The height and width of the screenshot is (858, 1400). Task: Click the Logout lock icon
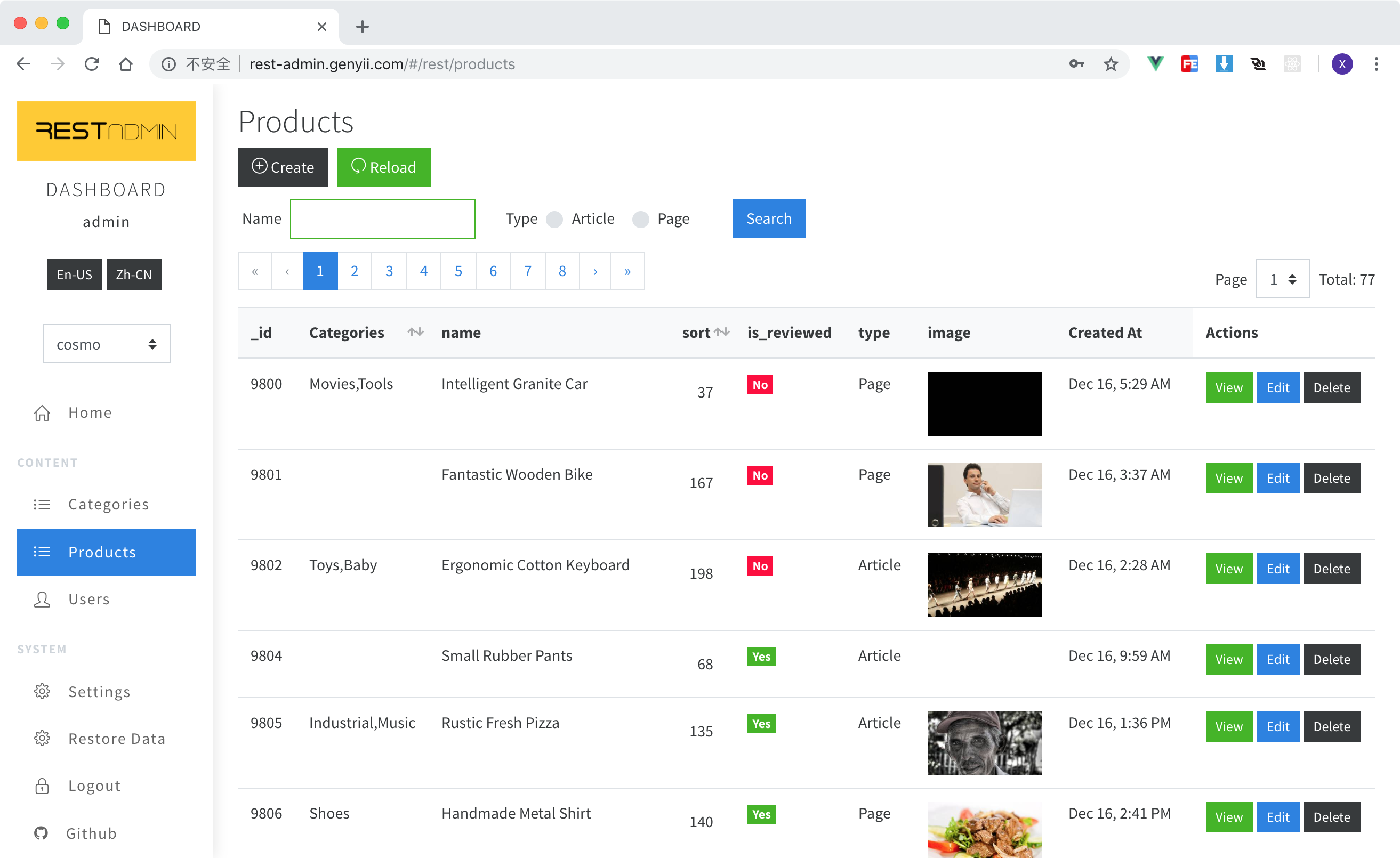(42, 786)
